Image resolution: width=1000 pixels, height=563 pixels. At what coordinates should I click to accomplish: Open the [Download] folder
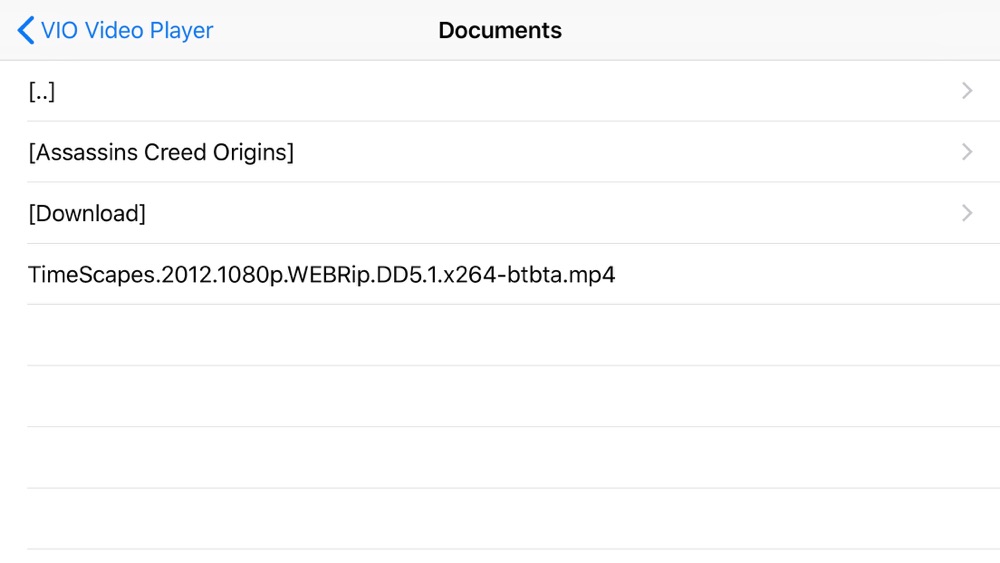tap(87, 213)
